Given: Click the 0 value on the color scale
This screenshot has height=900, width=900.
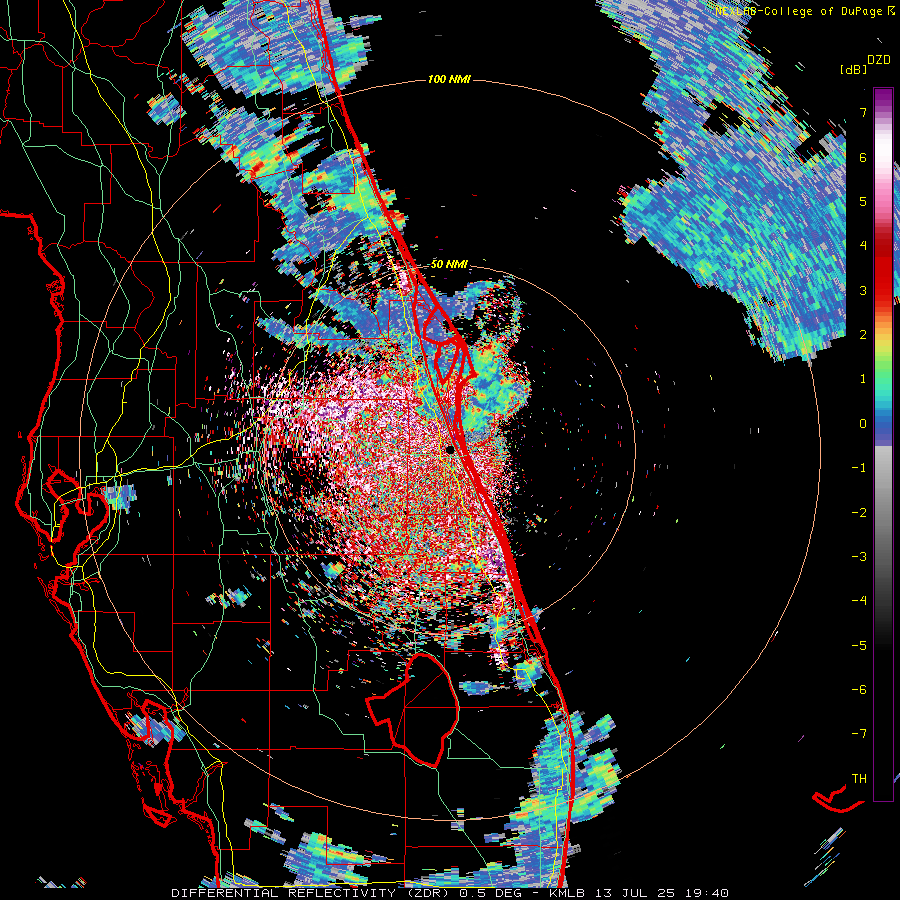Looking at the screenshot, I should point(863,424).
